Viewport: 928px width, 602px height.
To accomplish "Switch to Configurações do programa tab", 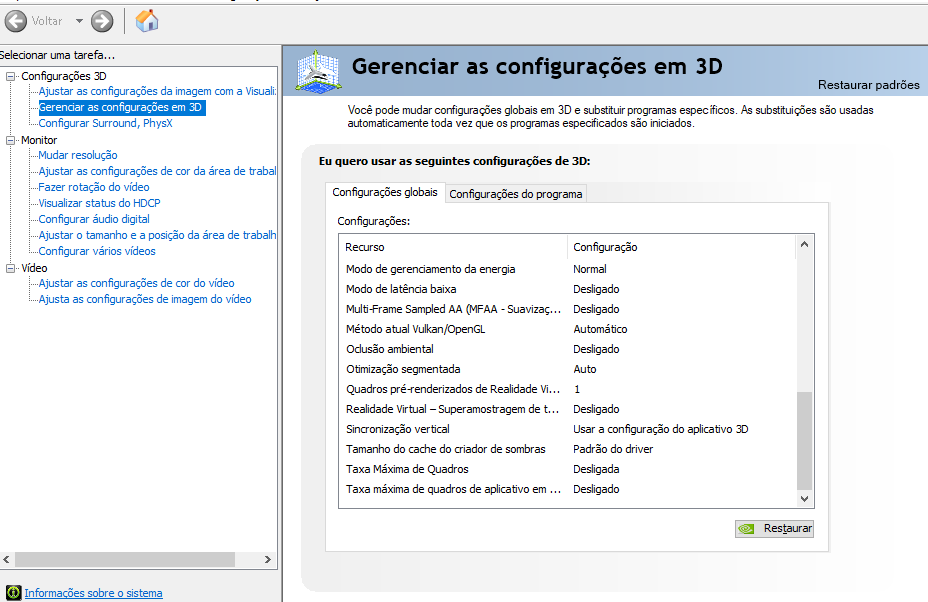I will (x=515, y=194).
